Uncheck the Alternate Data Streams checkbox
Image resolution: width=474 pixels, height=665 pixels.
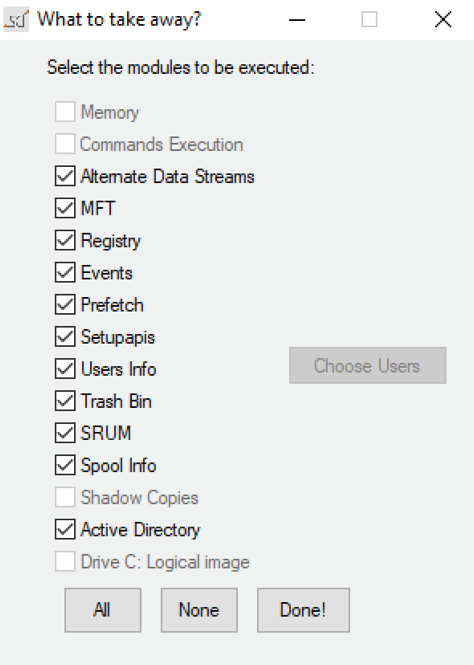click(65, 176)
